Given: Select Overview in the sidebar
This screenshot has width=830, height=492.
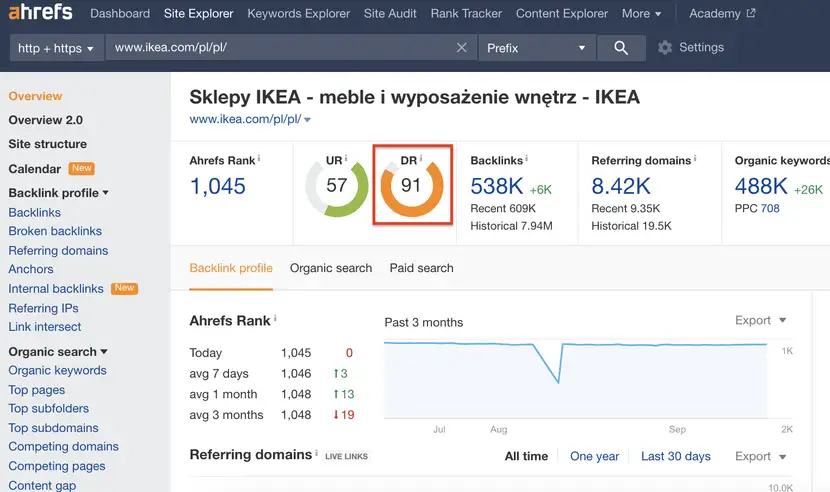Looking at the screenshot, I should point(35,96).
